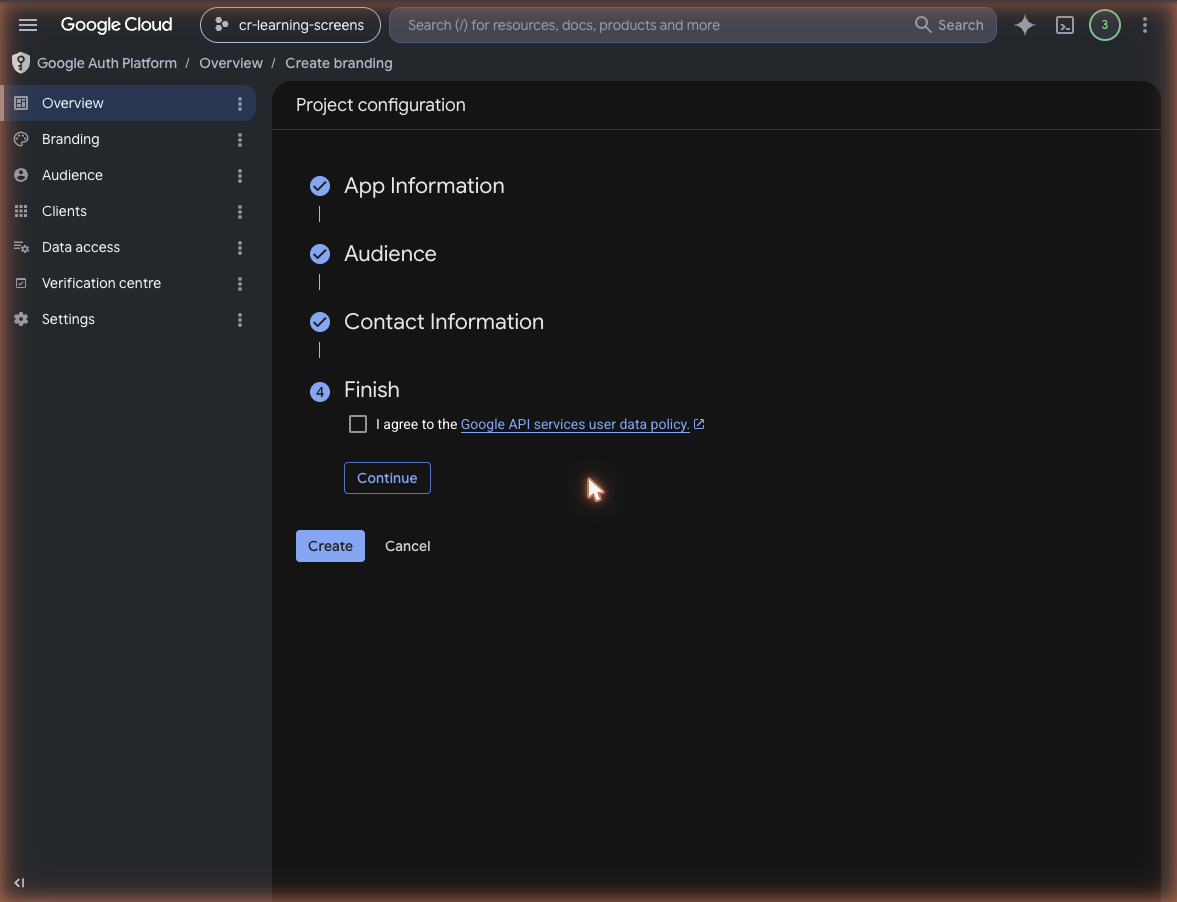Open more options for Clients item
Screen dimensions: 1177x902
point(240,212)
